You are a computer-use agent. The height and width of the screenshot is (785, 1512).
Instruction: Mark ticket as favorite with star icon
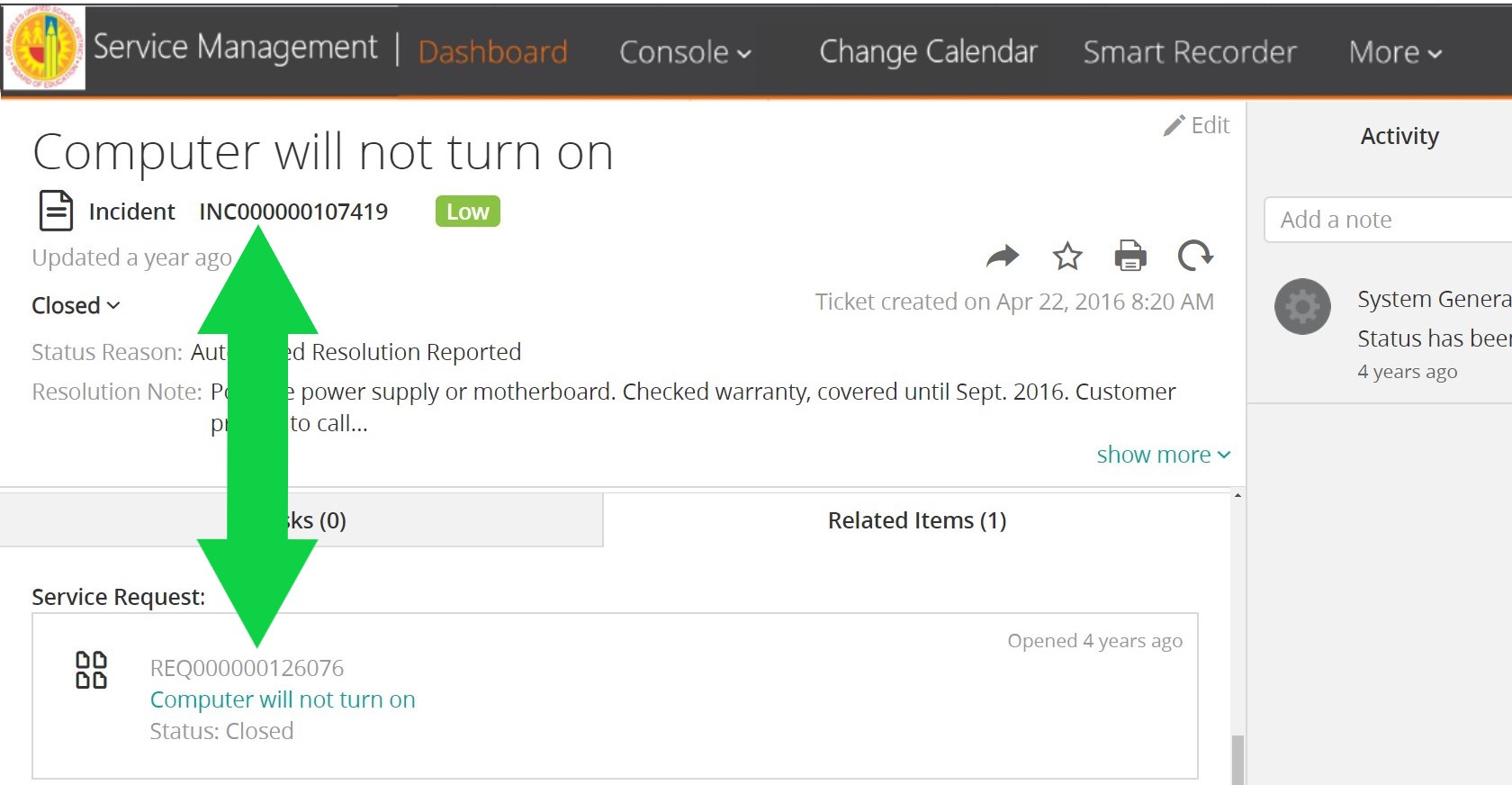click(1067, 257)
